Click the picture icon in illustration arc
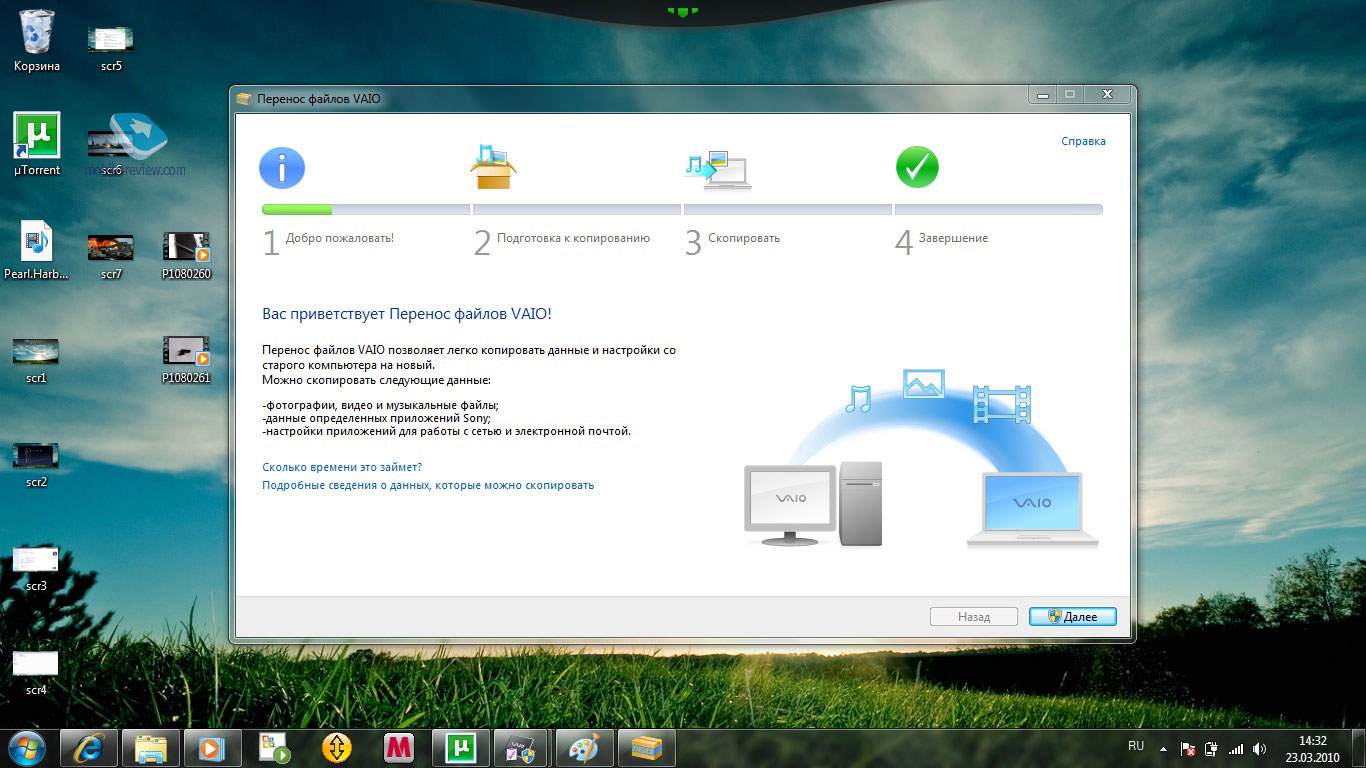 pyautogui.click(x=923, y=384)
